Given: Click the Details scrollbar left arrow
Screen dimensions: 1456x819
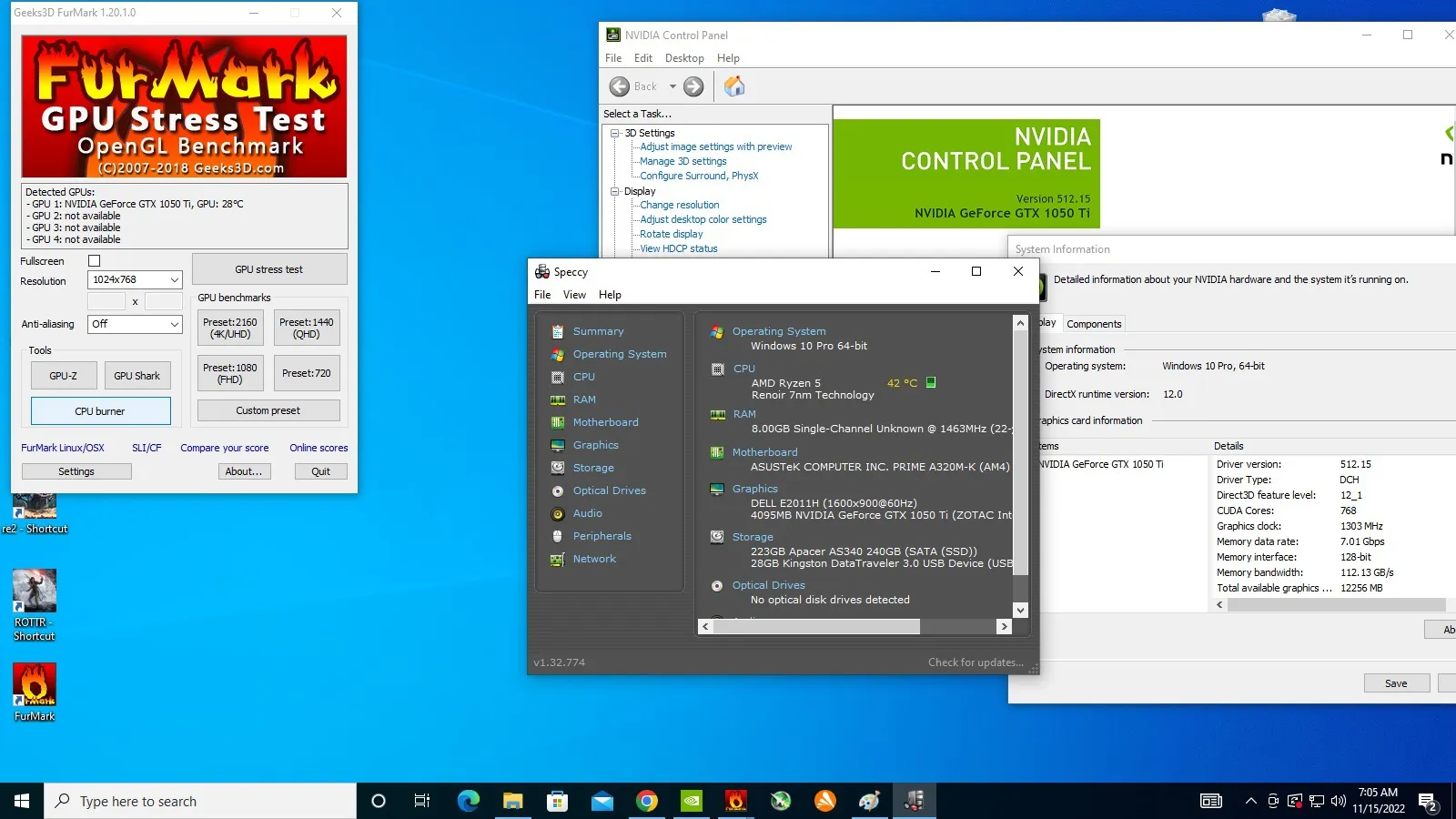Looking at the screenshot, I should pos(1220,605).
